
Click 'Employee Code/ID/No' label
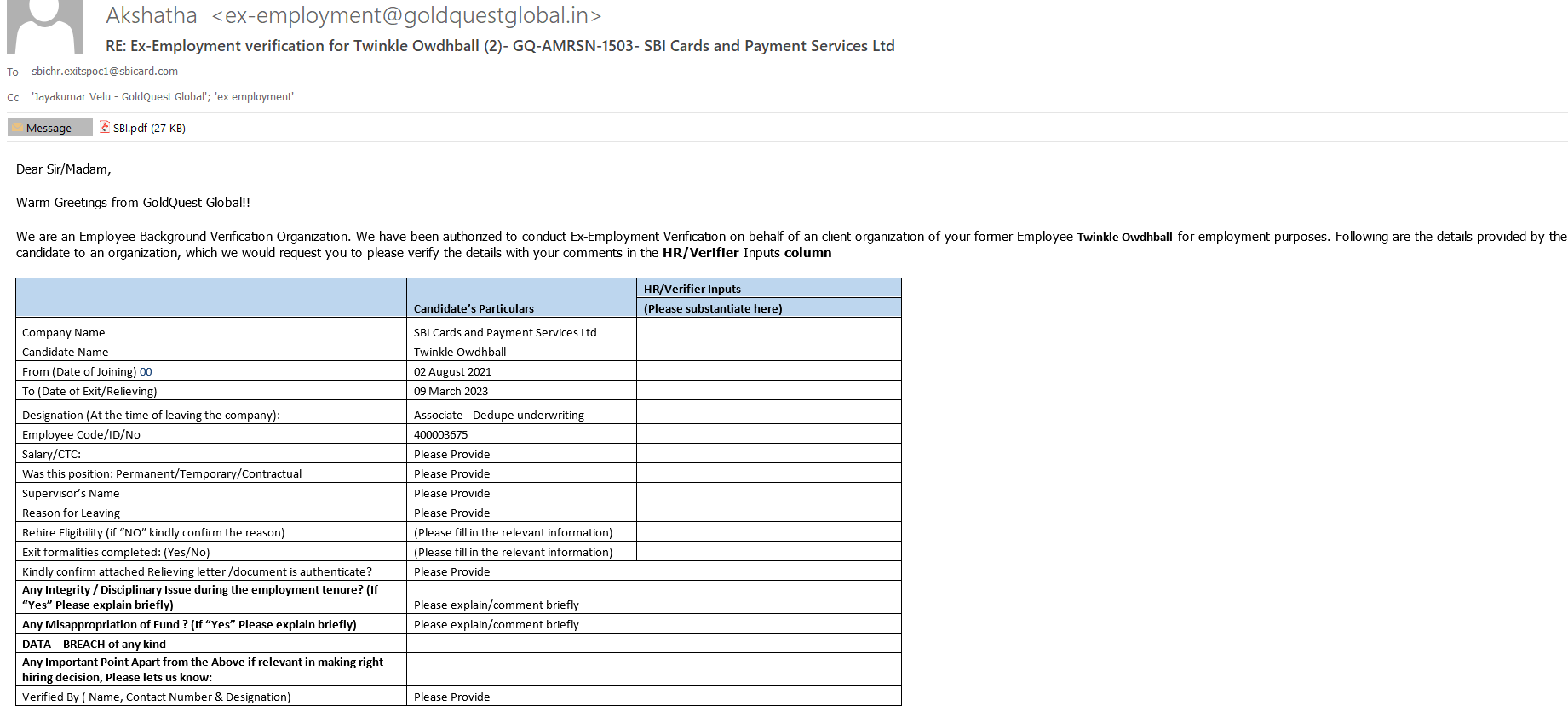[81, 434]
